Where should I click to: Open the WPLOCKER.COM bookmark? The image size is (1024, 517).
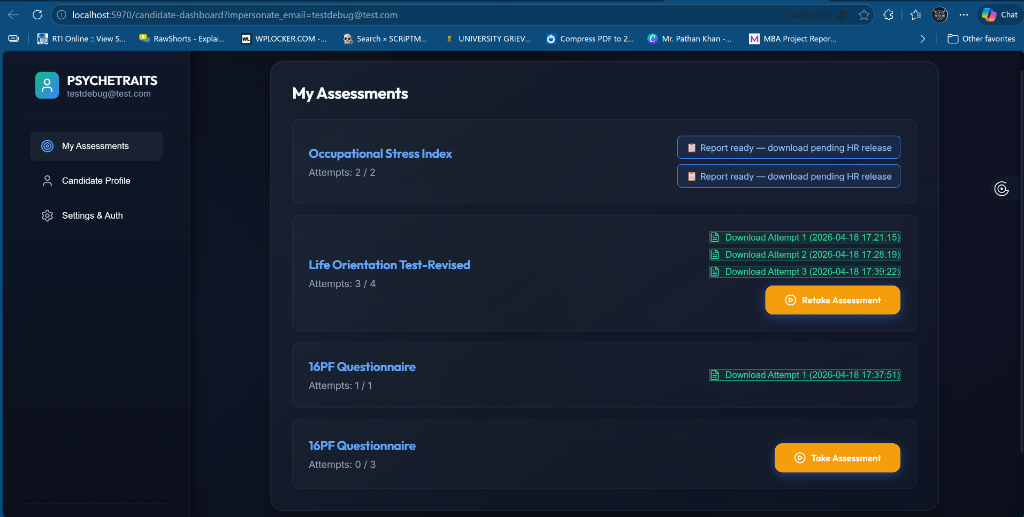tap(283, 39)
